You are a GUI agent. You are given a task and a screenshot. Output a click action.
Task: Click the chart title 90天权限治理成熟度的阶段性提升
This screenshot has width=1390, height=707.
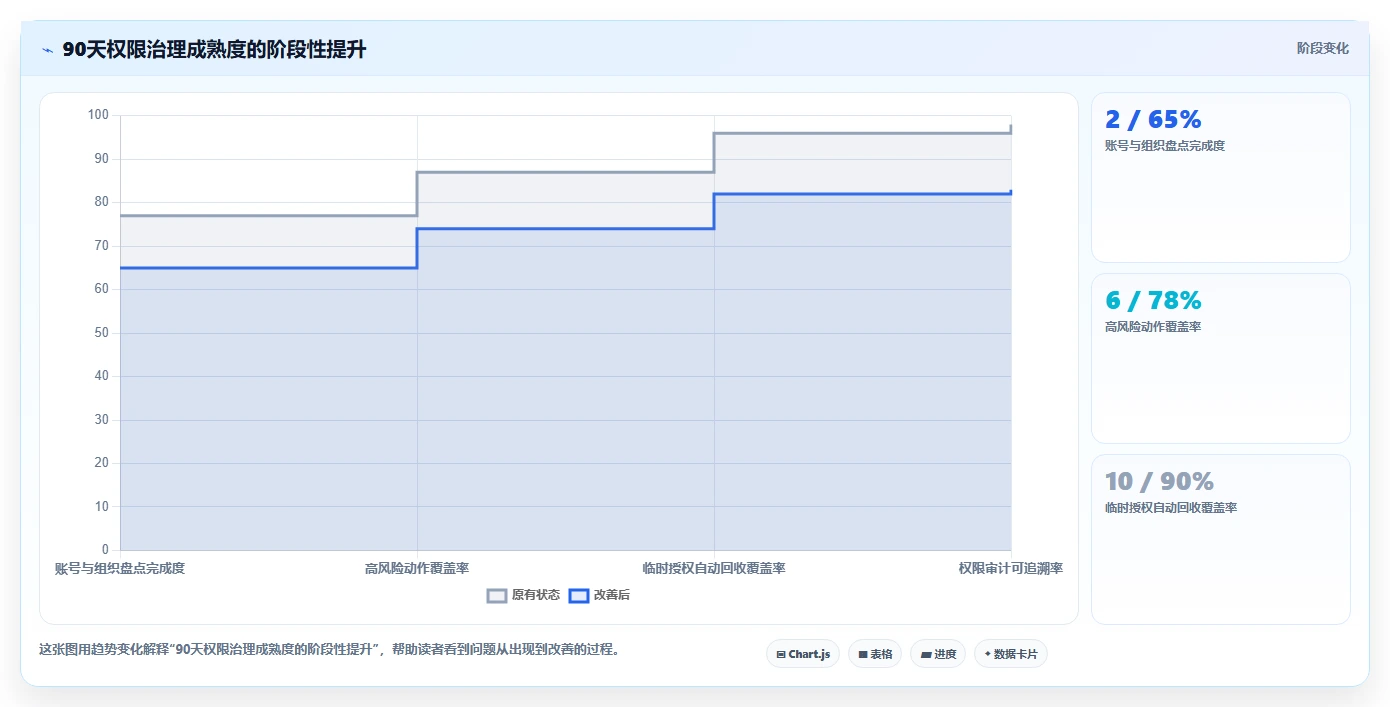coord(214,50)
